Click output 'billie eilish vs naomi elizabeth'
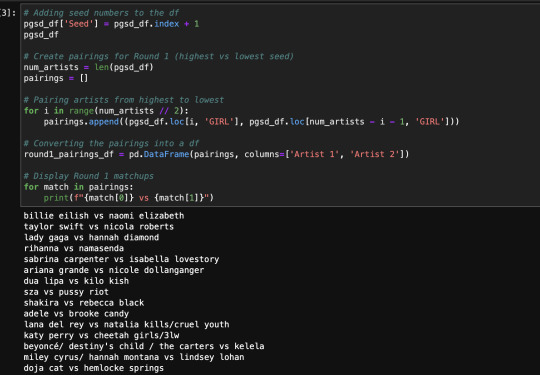Image resolution: width=540 pixels, height=375 pixels. pyautogui.click(x=104, y=216)
